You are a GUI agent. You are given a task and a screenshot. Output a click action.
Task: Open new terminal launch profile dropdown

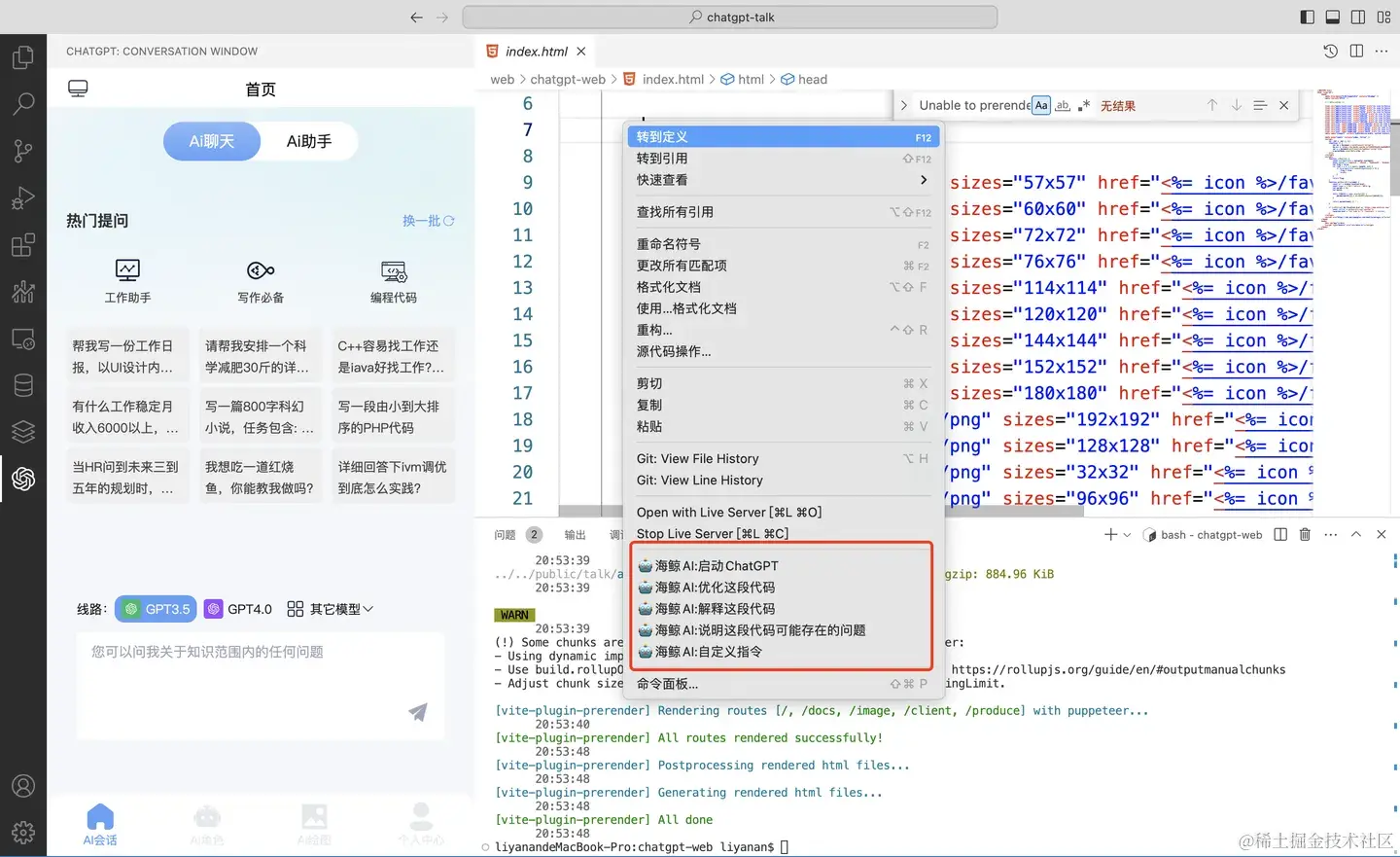(1127, 534)
